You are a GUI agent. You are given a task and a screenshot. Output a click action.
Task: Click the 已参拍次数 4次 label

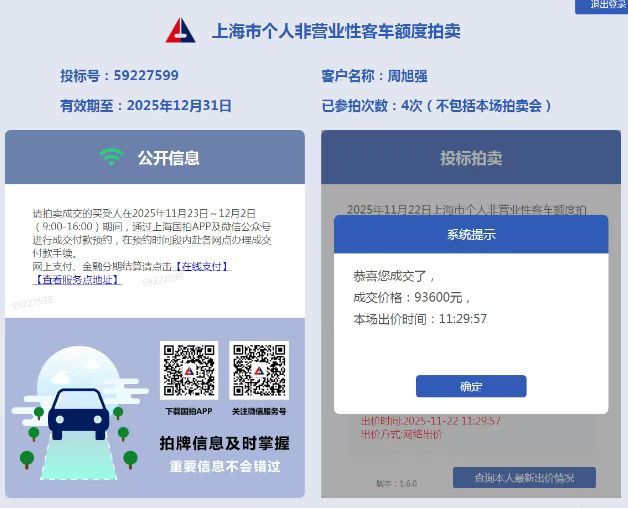pos(437,106)
